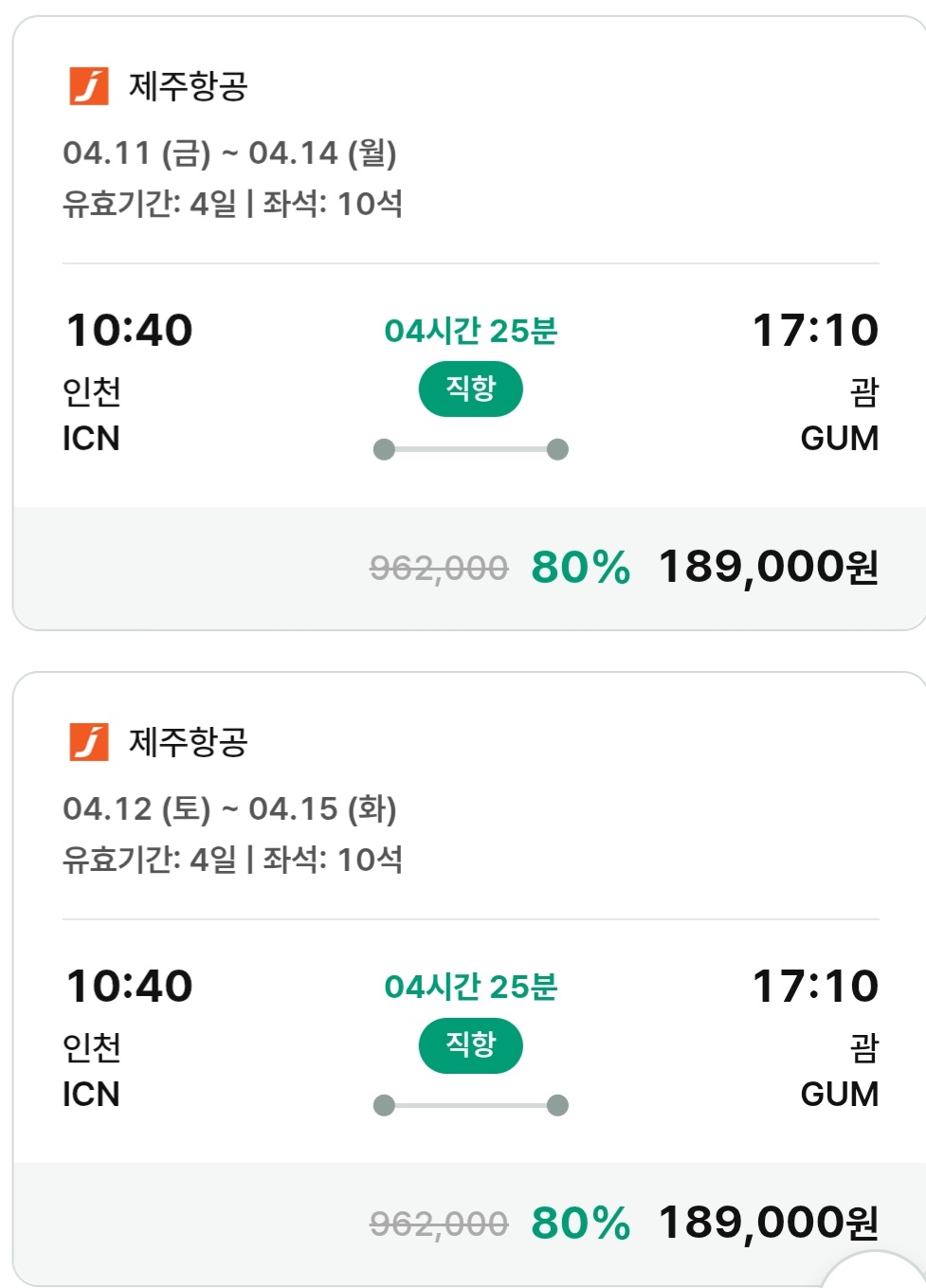
Task: Select the 189,000원 price on the 04.12 flight
Action: [x=768, y=1224]
